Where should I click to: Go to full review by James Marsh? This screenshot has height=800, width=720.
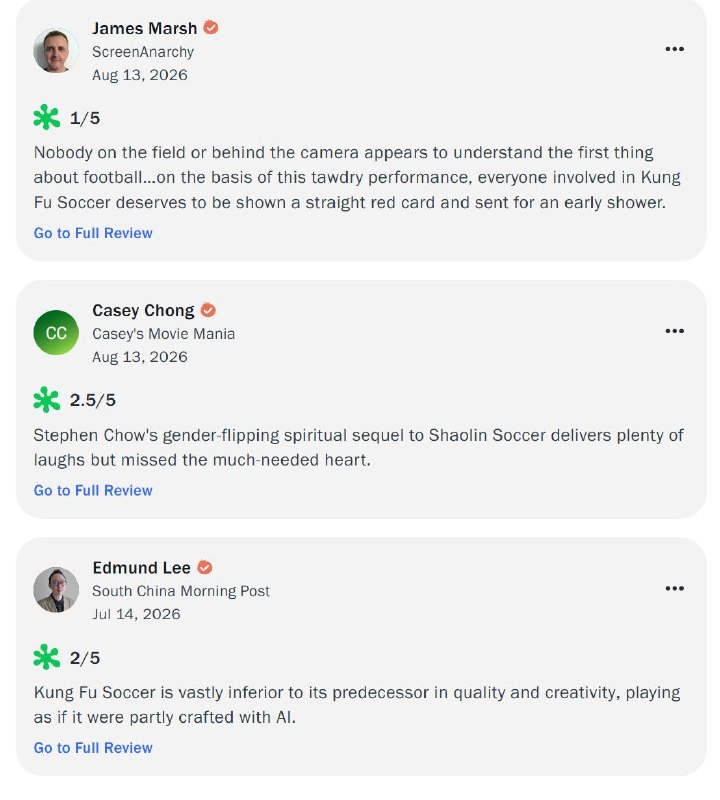click(93, 233)
